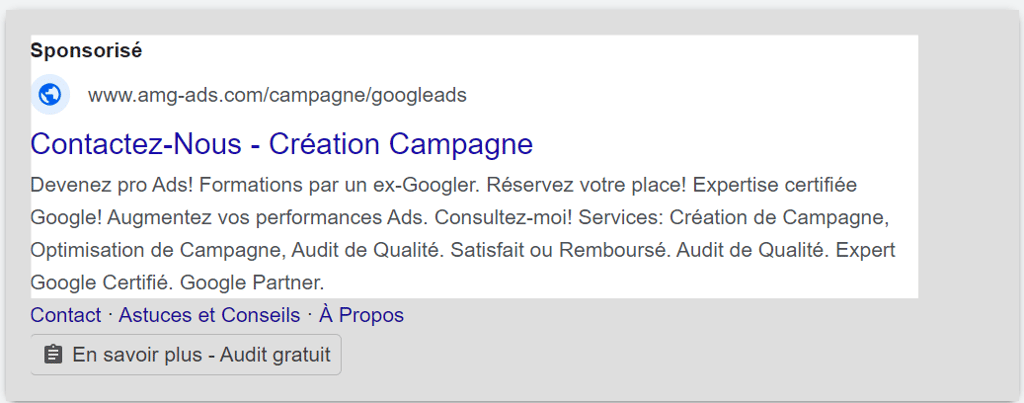Screen dimensions: 1024x403
Task: Select the words Création Campagne in the headline
Action: pyautogui.click(x=401, y=144)
